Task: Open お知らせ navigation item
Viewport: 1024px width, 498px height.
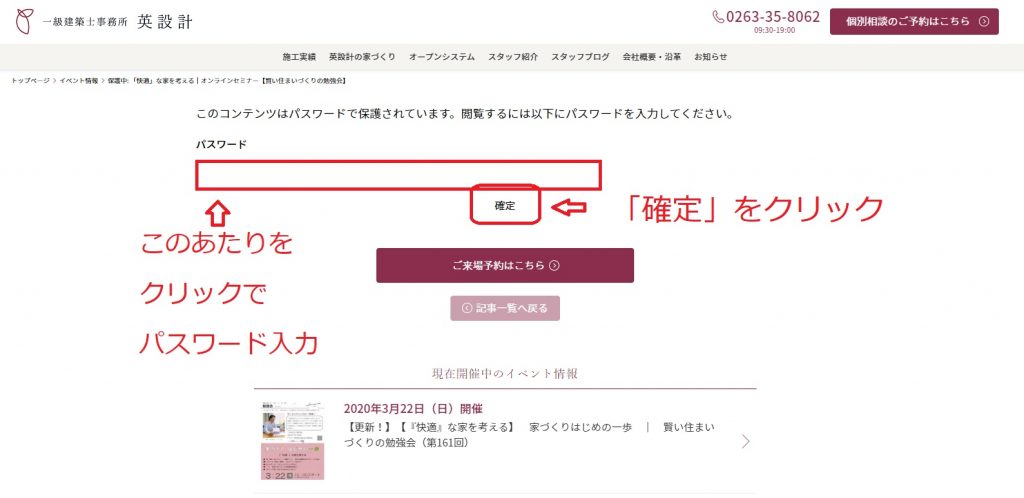Action: [711, 57]
